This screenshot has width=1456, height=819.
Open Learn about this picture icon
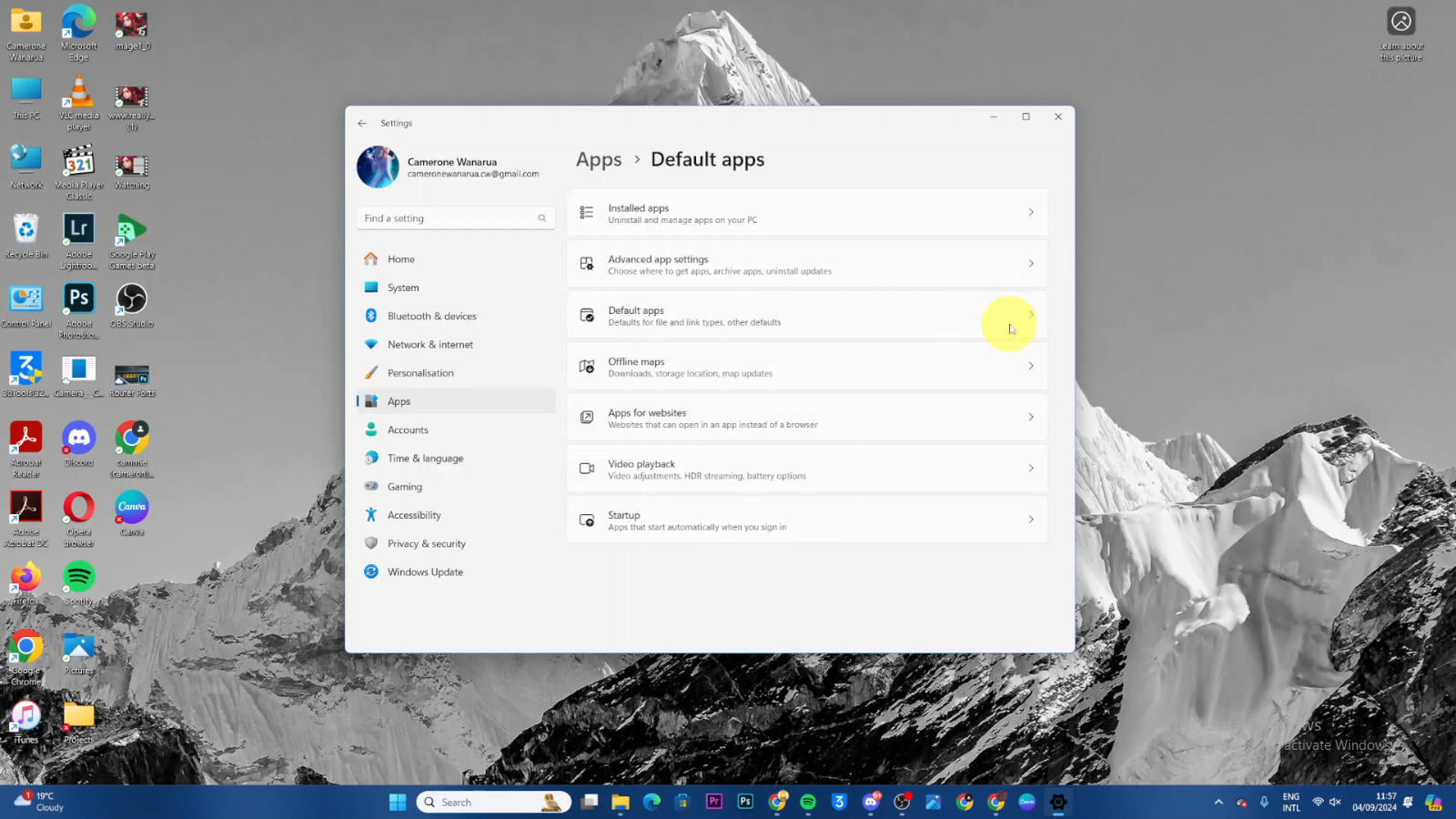coord(1401,35)
